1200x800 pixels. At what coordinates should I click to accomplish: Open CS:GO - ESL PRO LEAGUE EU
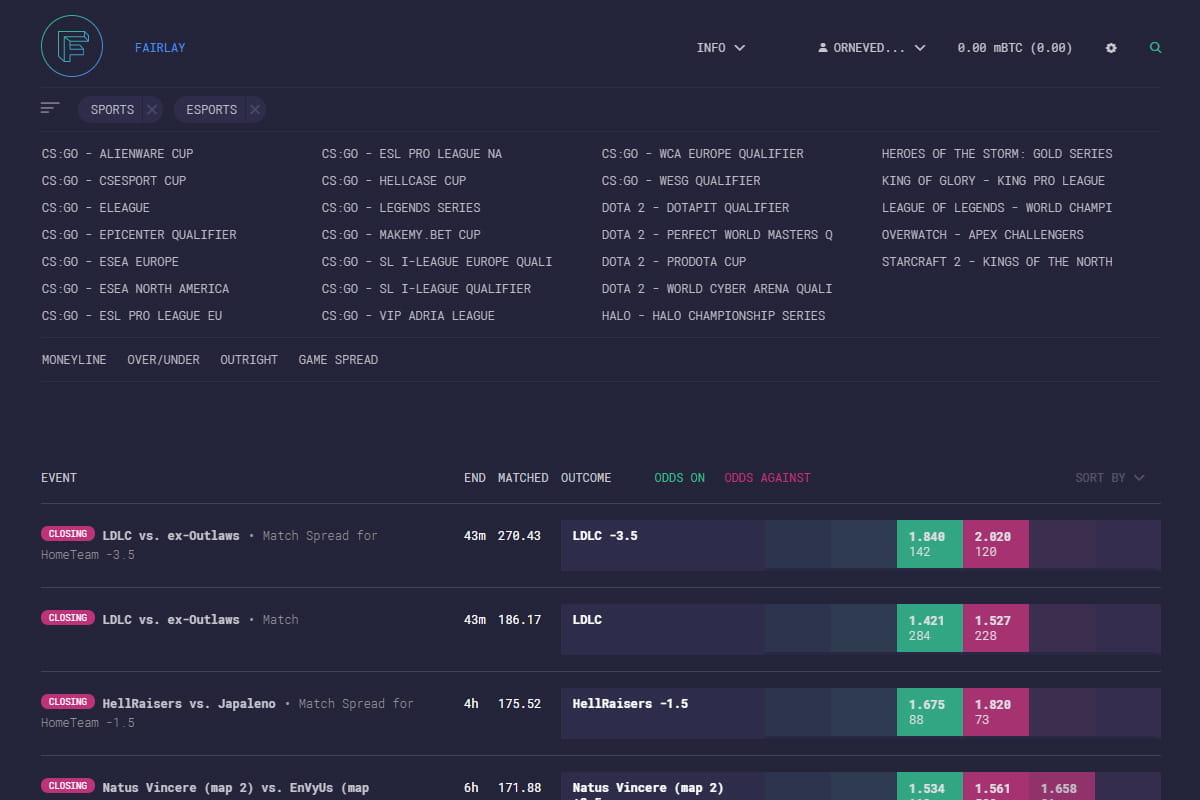[132, 316]
